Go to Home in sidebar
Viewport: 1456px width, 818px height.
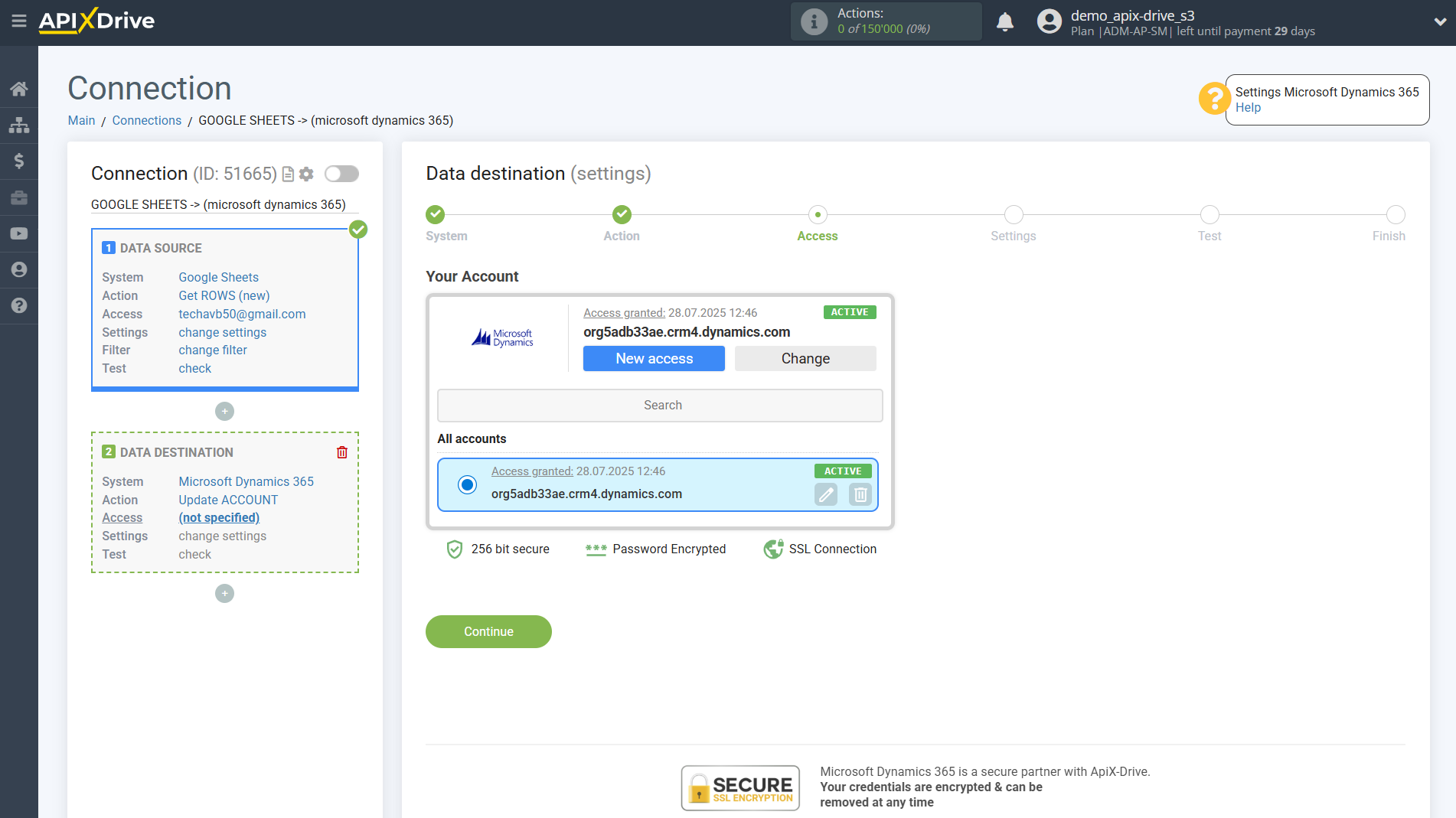click(19, 89)
